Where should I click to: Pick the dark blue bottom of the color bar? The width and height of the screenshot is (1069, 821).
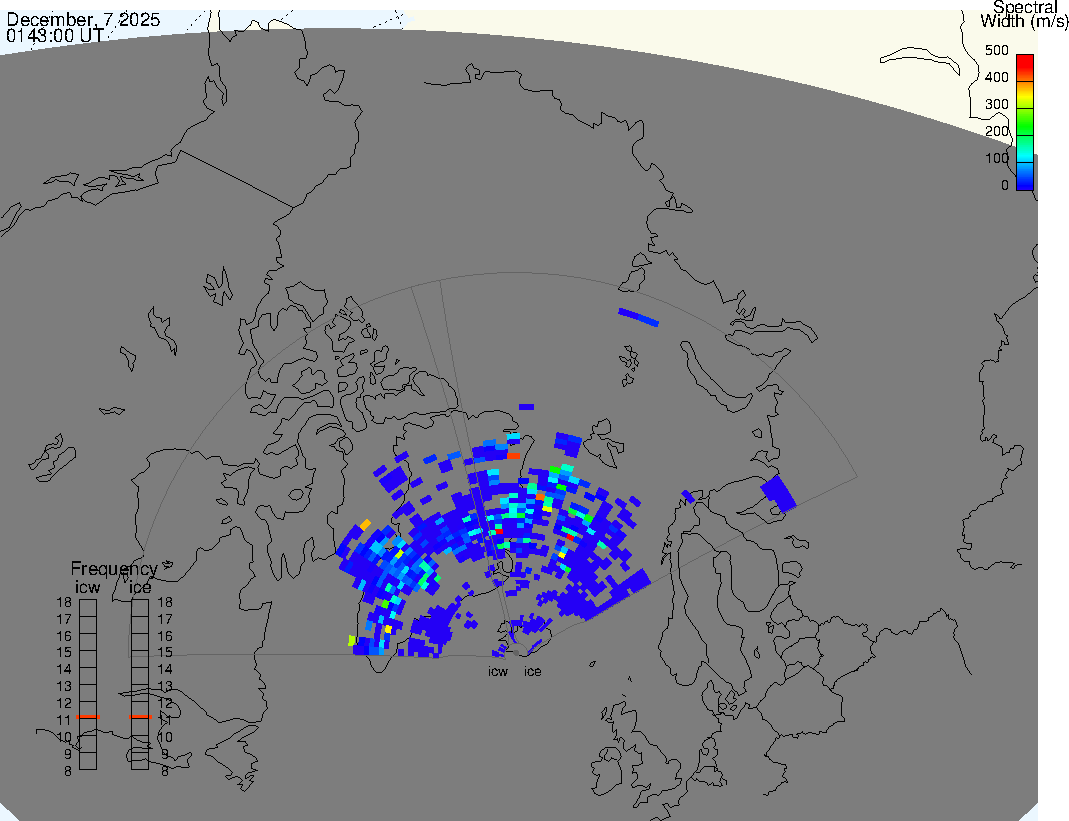click(1025, 179)
